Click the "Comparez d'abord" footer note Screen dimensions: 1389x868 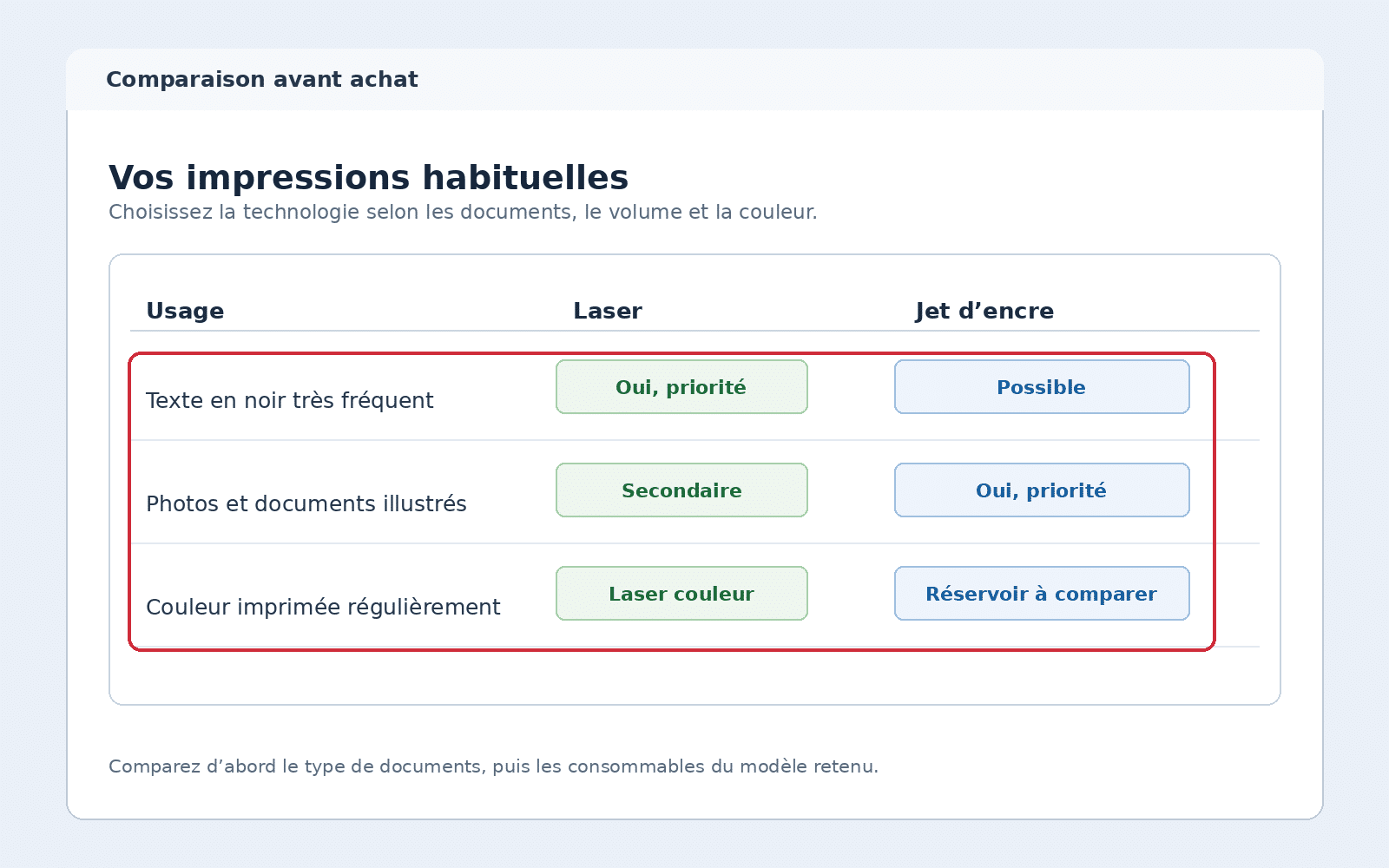coord(493,766)
